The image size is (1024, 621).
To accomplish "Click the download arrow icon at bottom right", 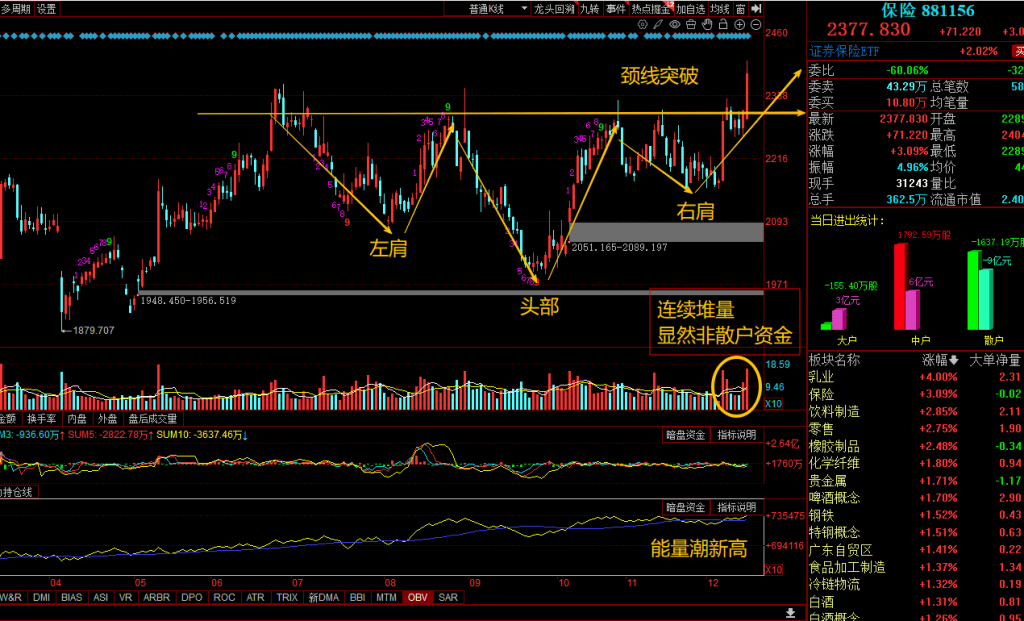I will tap(790, 611).
